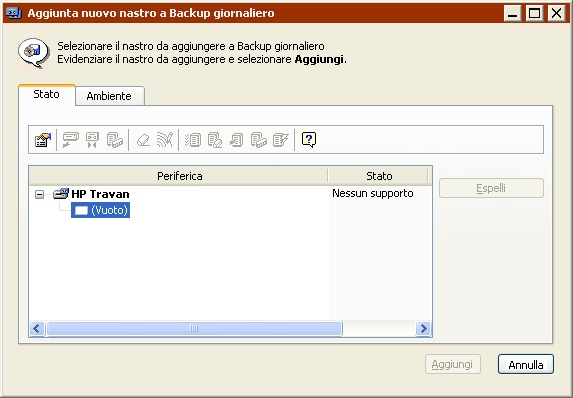Click the wavy lines with pin toolbar icon

click(x=164, y=140)
